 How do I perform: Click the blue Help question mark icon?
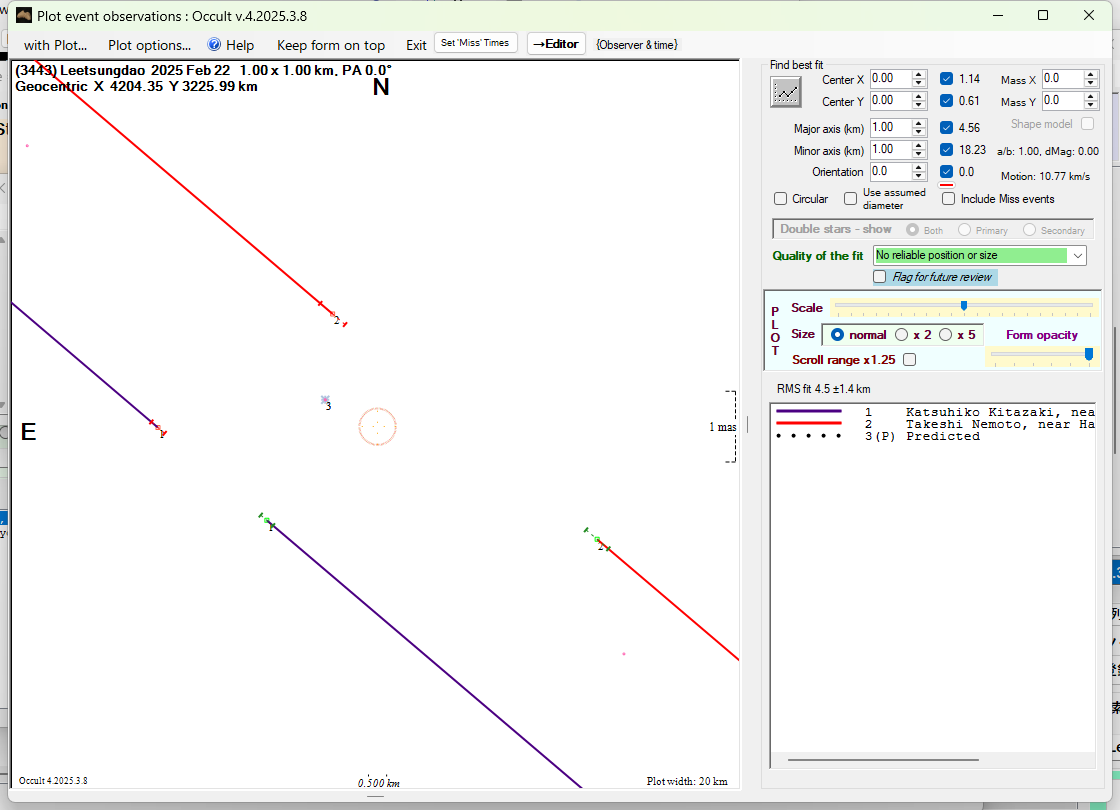[214, 45]
